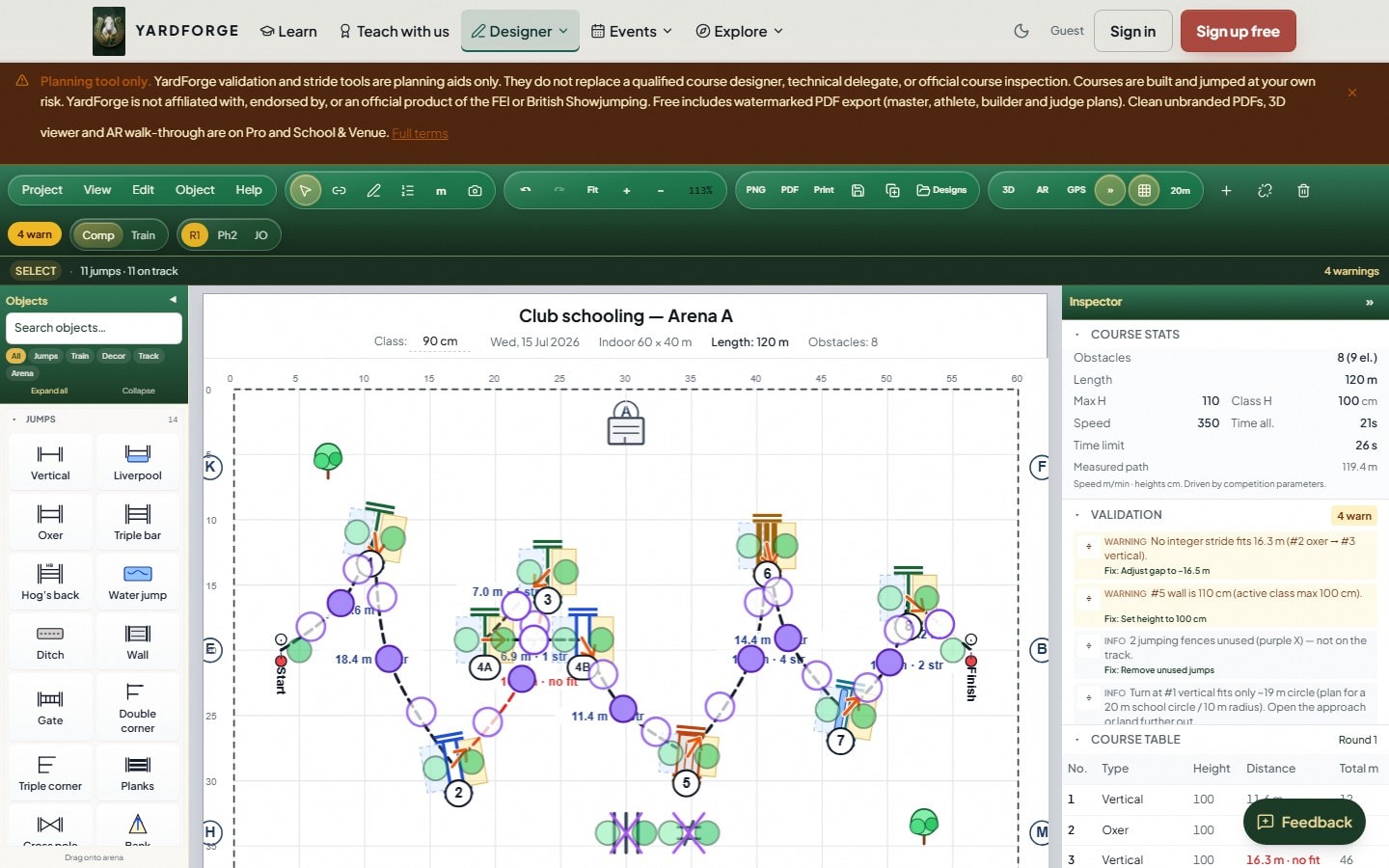Choose the Triple bar object
Viewport: 1389px width, 868px height.
(137, 521)
